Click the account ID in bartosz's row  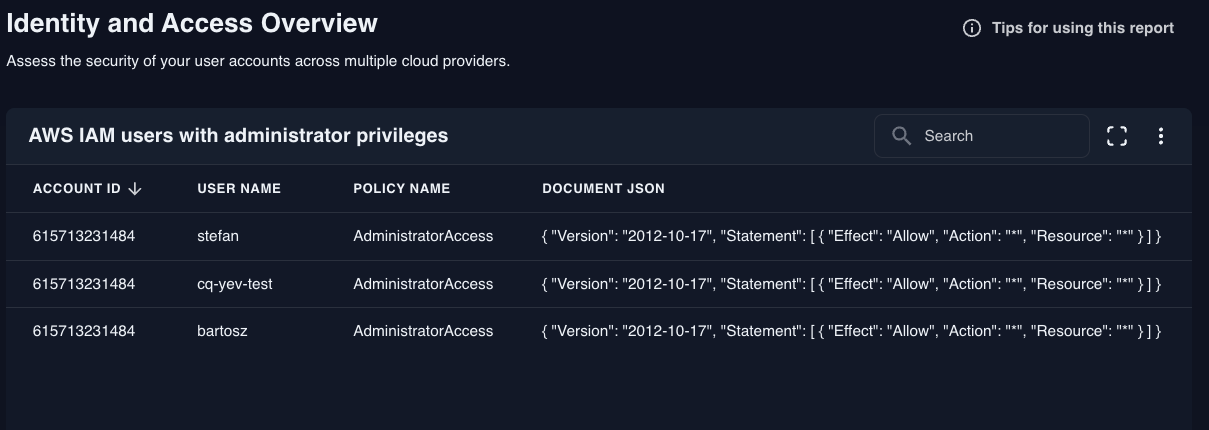[84, 331]
